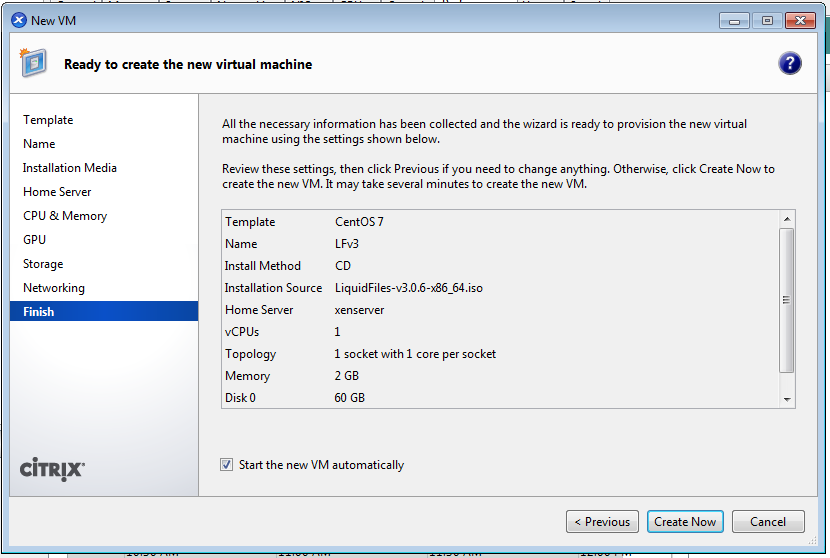Screen dimensions: 830x558
Task: Select the Installation Media step
Action: [70, 168]
